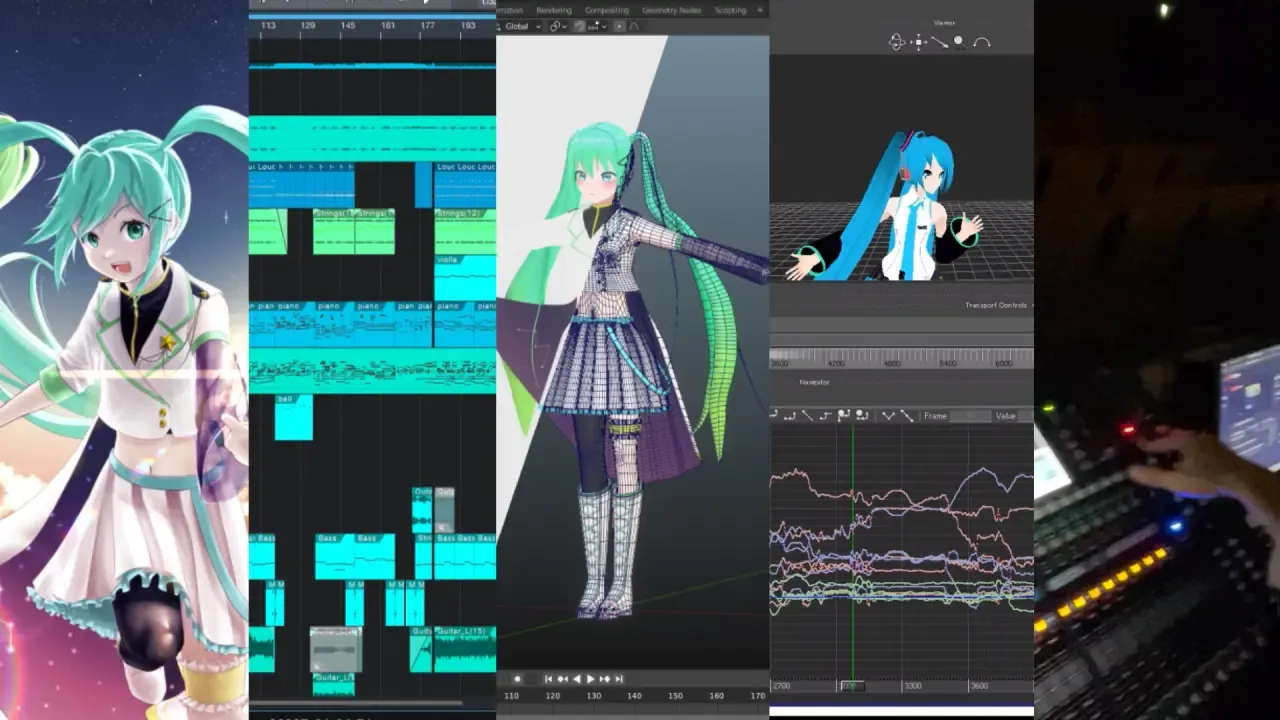The image size is (1280, 720).
Task: Enable the auto-keyframing record button in the timeline
Action: click(517, 679)
